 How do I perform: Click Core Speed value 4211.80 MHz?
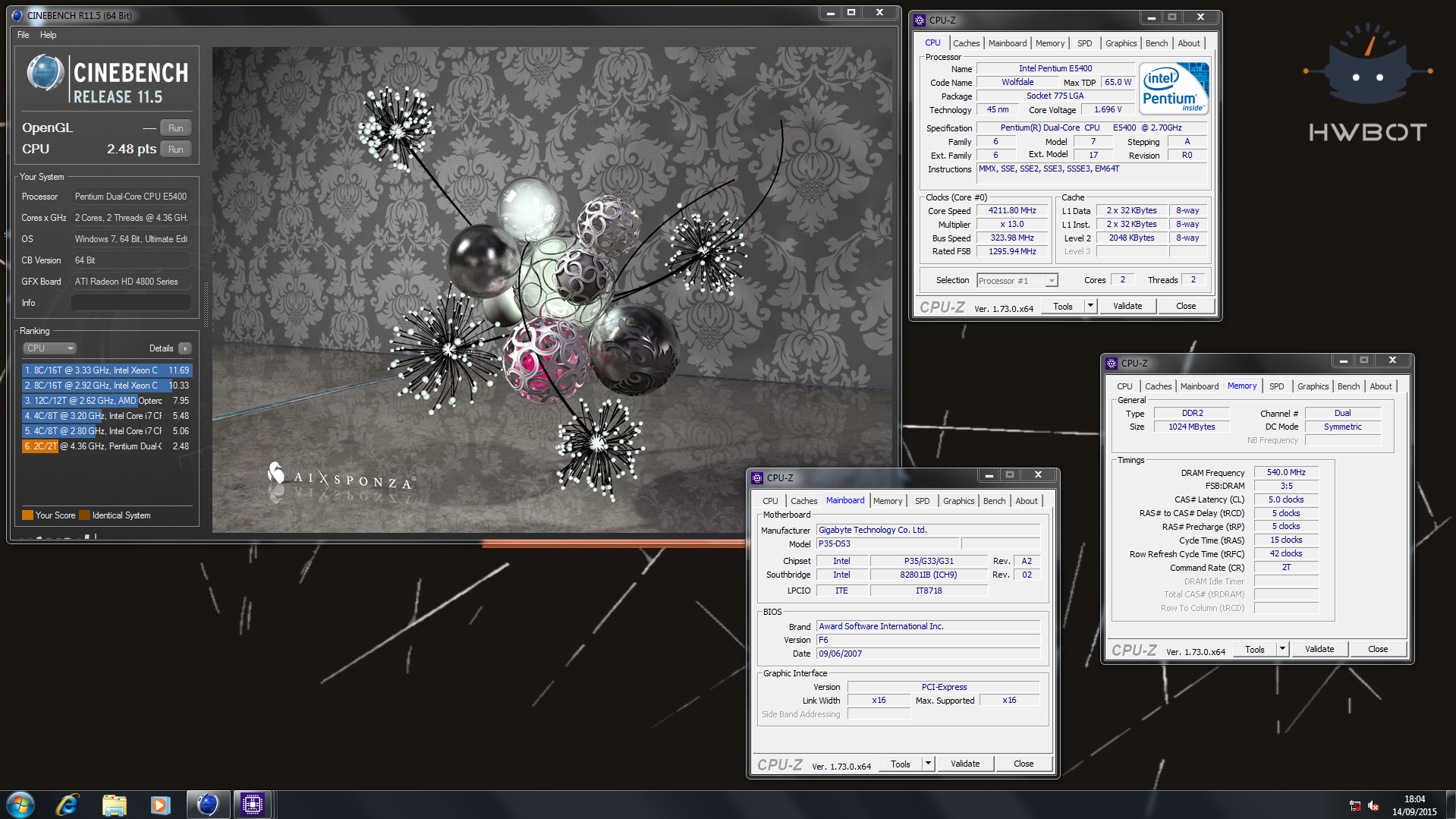(x=1012, y=211)
